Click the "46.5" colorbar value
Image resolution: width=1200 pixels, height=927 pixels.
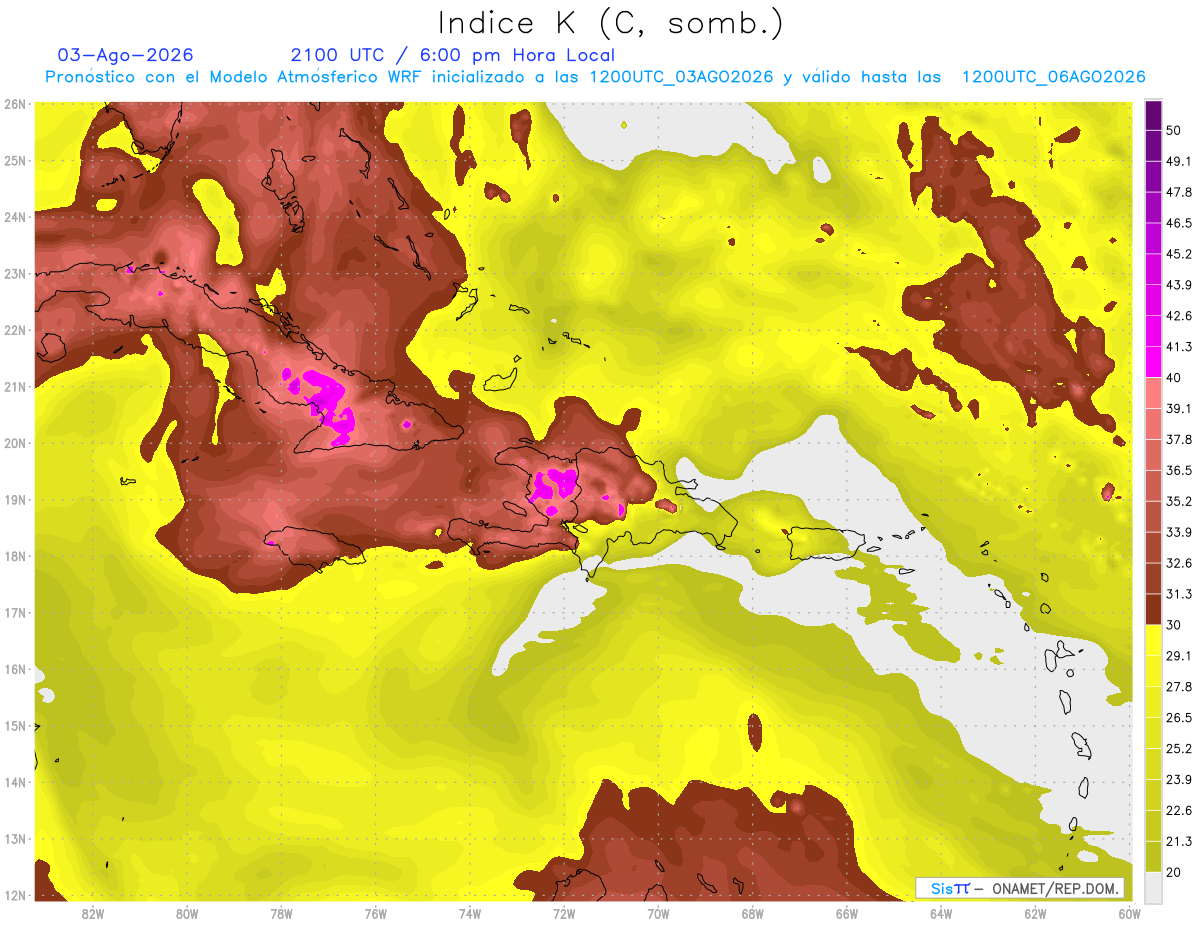point(1179,223)
